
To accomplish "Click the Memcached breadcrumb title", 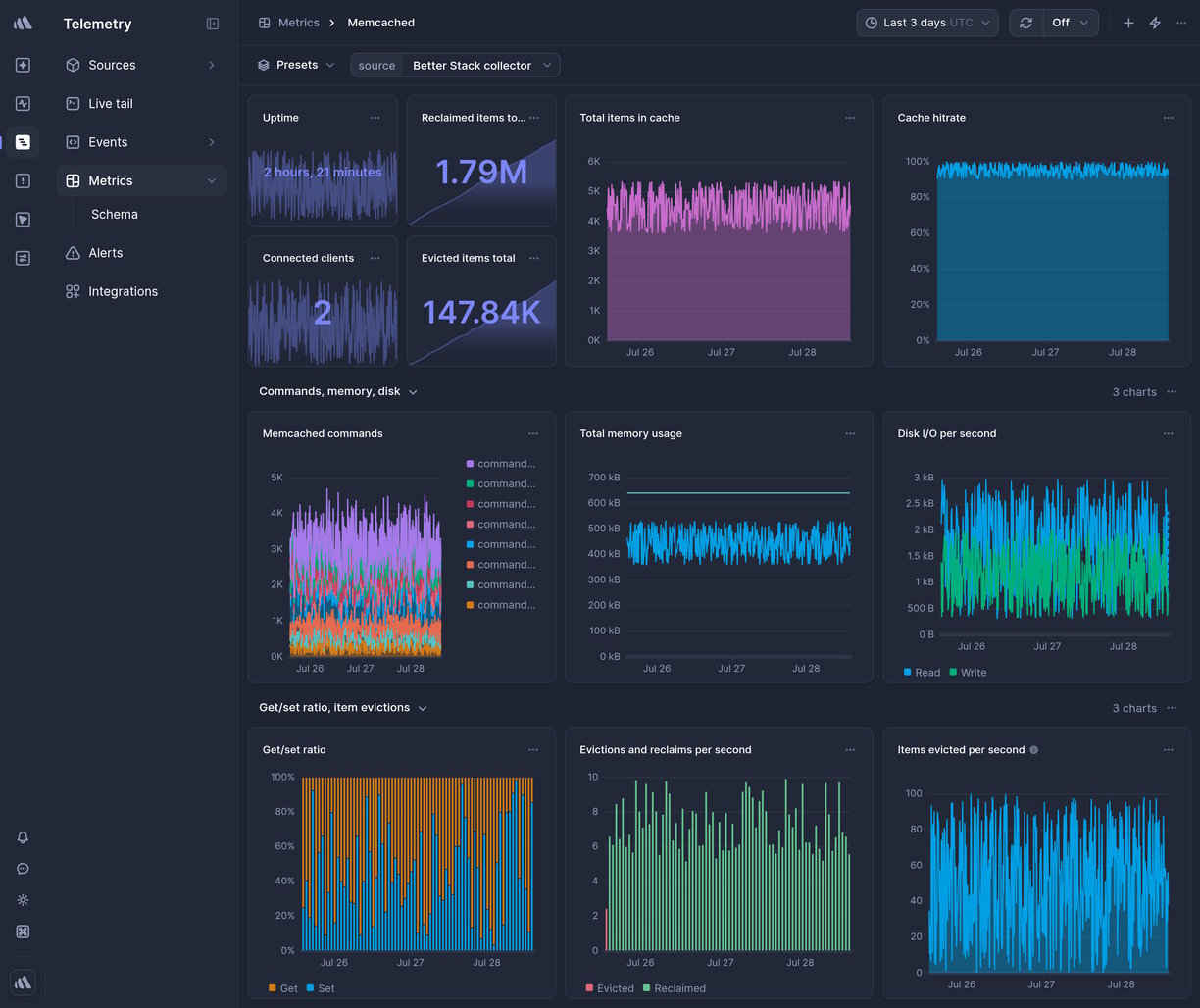I will tap(381, 23).
